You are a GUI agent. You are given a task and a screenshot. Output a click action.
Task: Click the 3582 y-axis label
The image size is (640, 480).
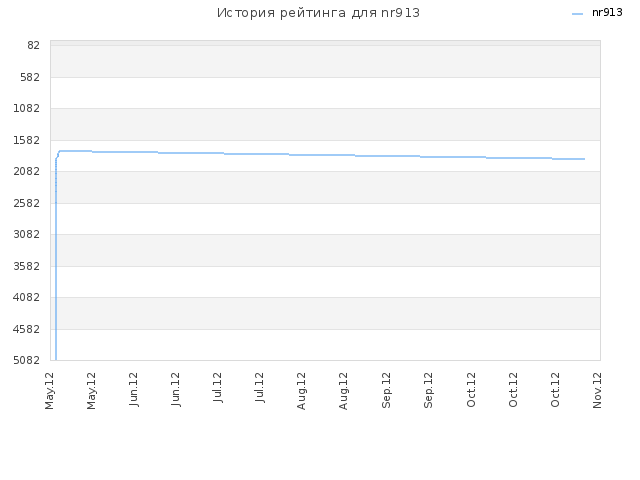pyautogui.click(x=27, y=266)
